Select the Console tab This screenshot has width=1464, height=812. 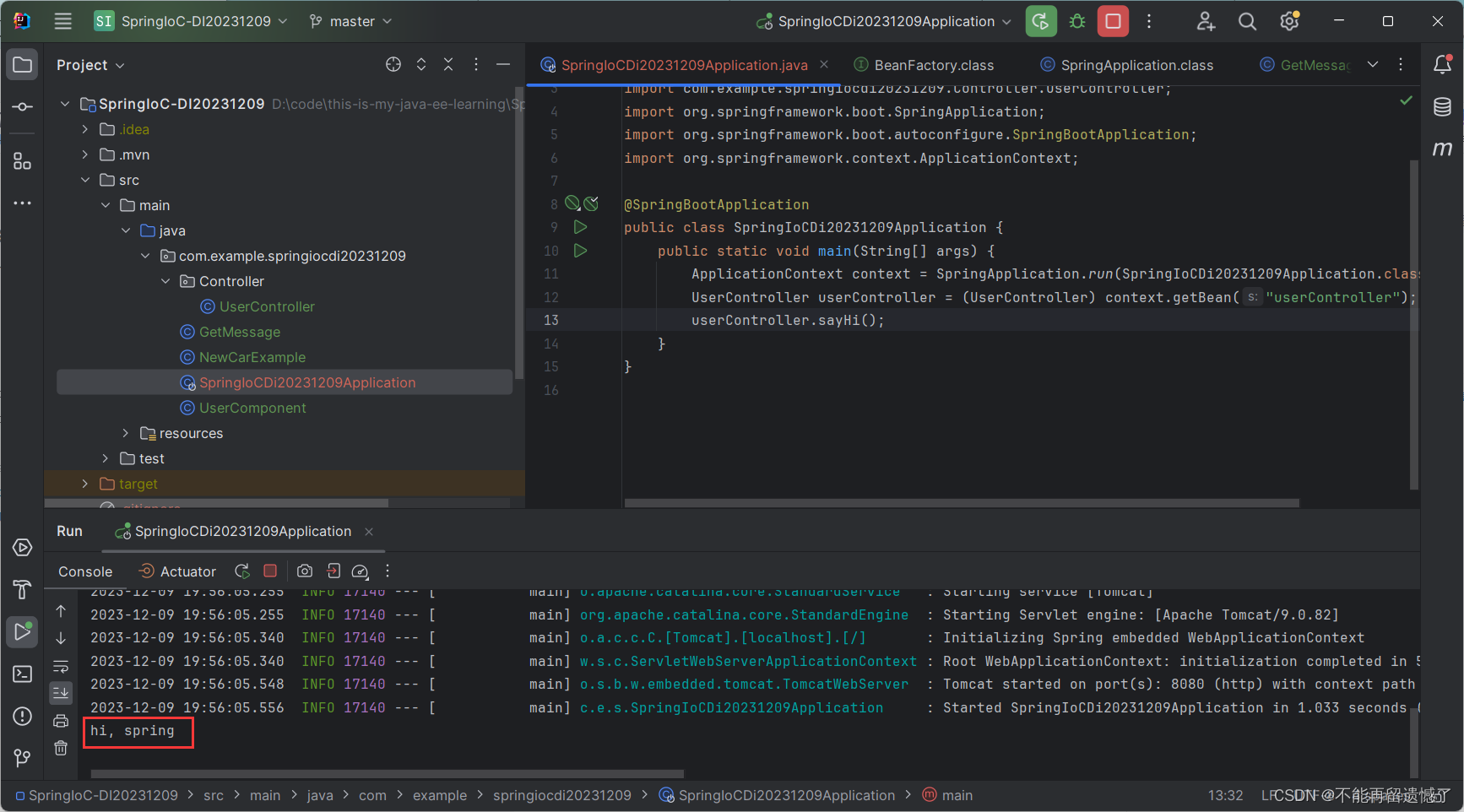[x=85, y=571]
